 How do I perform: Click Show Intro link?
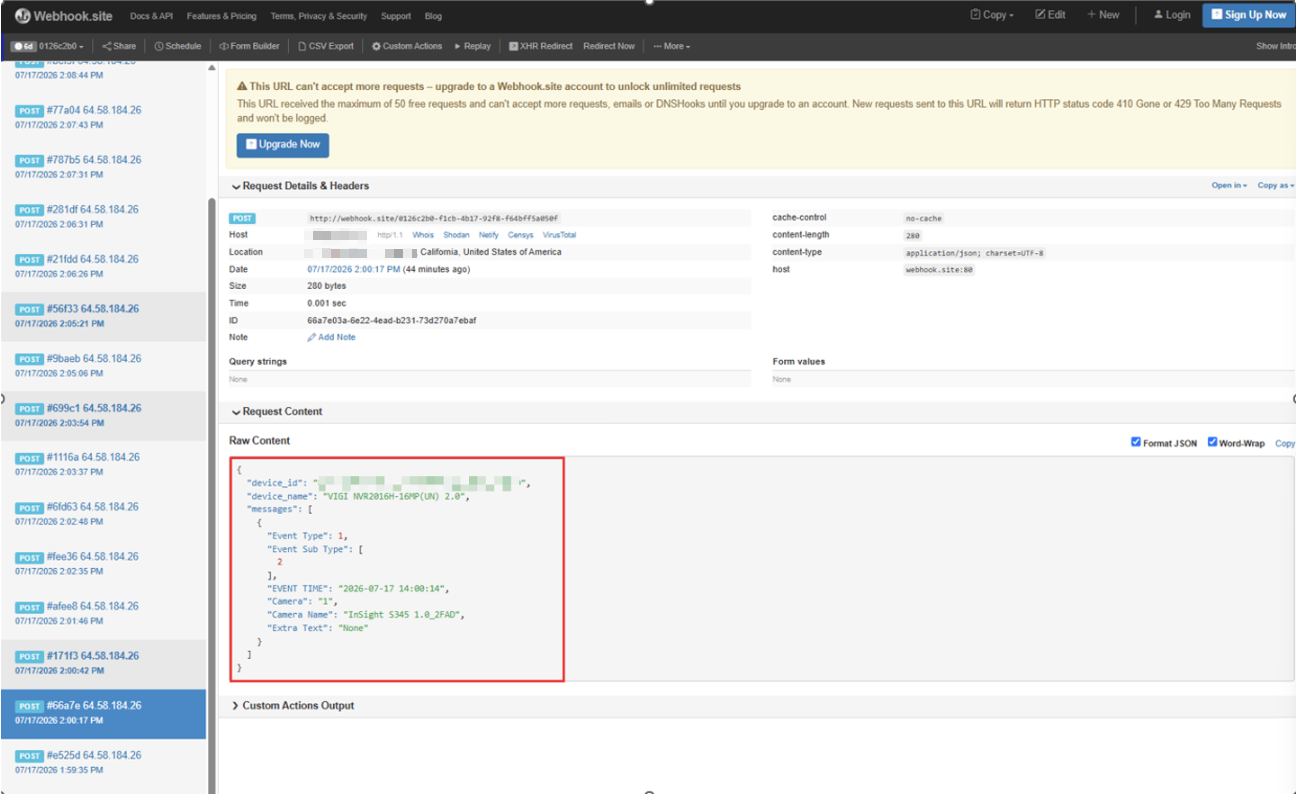pyautogui.click(x=1275, y=46)
